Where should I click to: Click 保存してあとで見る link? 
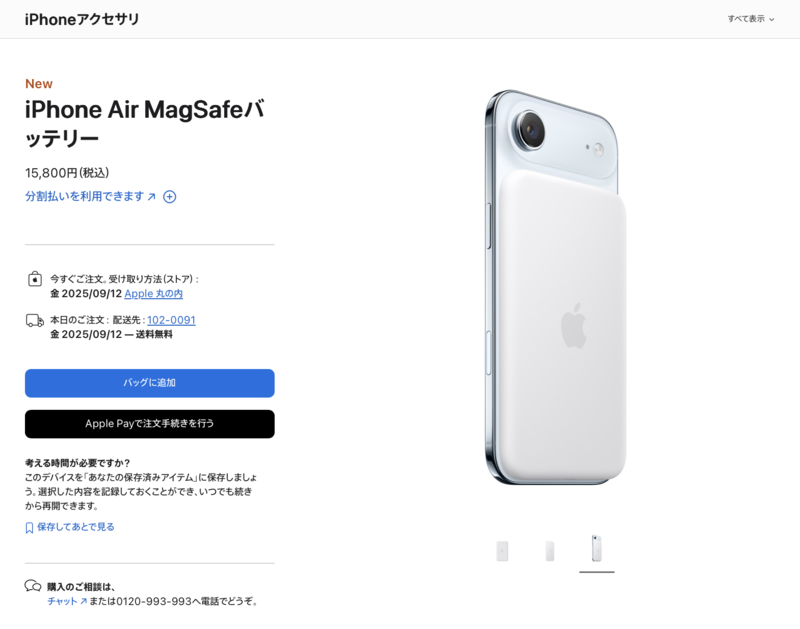point(76,527)
